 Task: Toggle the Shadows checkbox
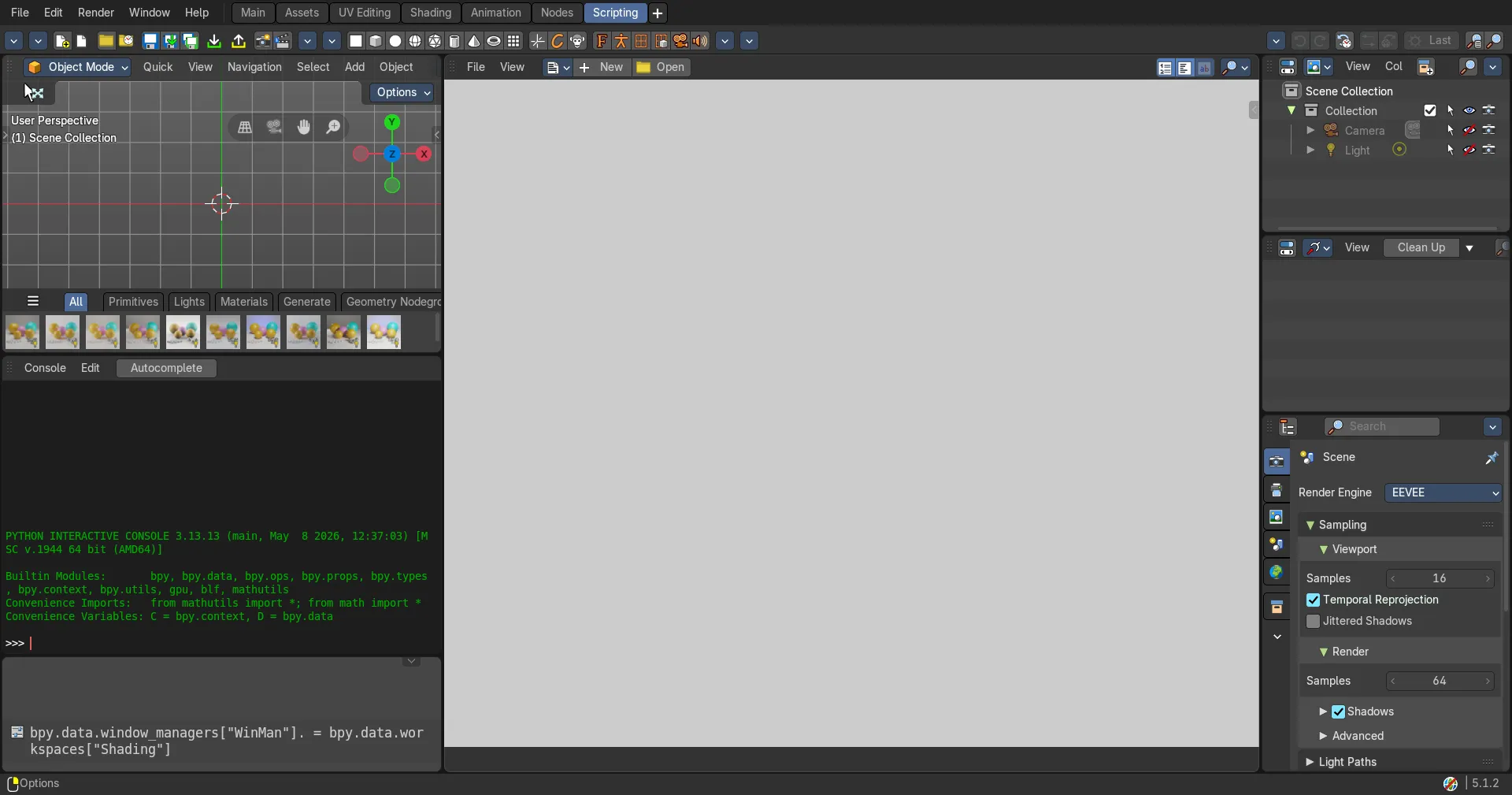tap(1338, 711)
